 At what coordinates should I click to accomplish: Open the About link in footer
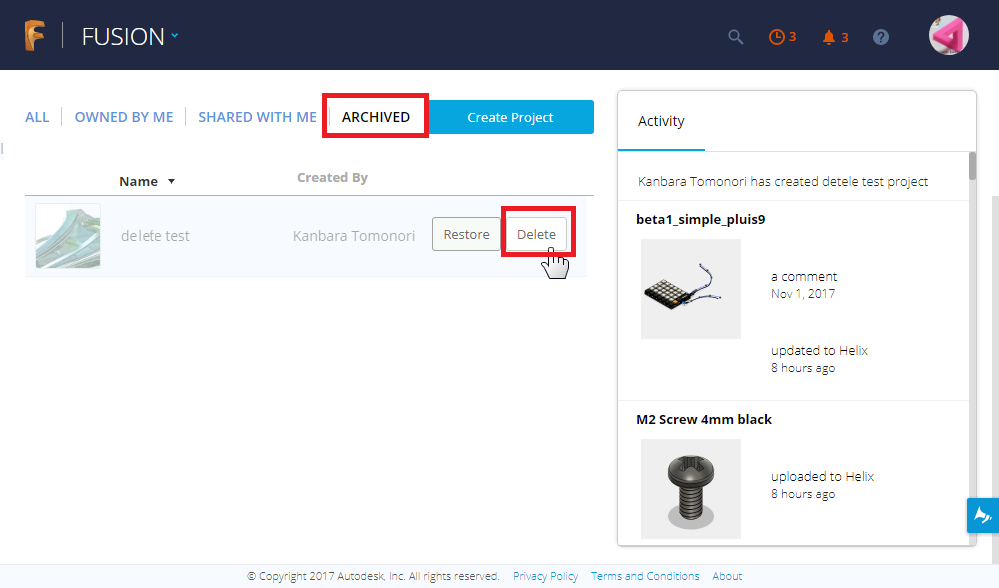tap(727, 576)
